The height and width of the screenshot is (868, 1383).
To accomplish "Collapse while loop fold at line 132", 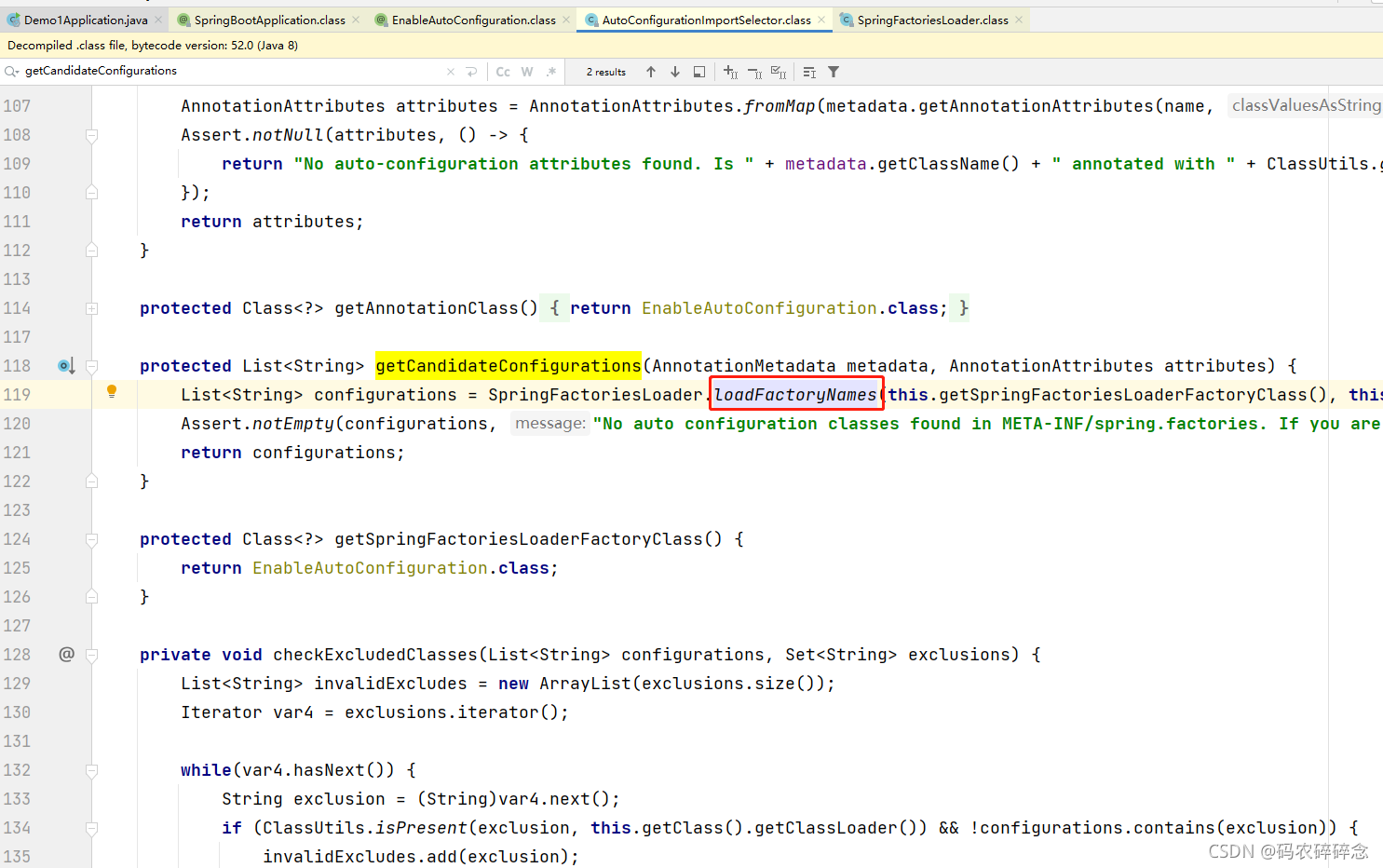I will 91,771.
